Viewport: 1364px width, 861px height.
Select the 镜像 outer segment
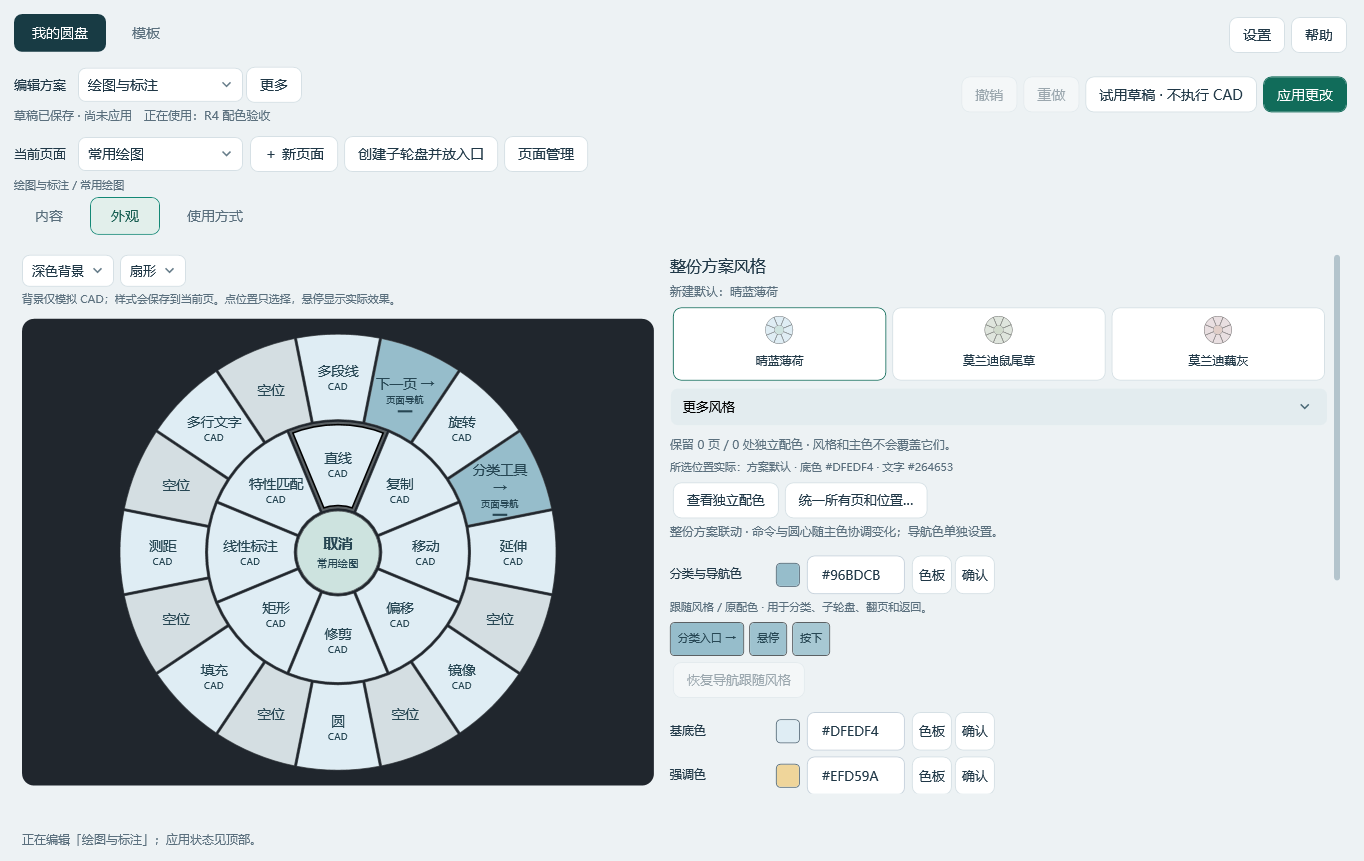[x=462, y=676]
